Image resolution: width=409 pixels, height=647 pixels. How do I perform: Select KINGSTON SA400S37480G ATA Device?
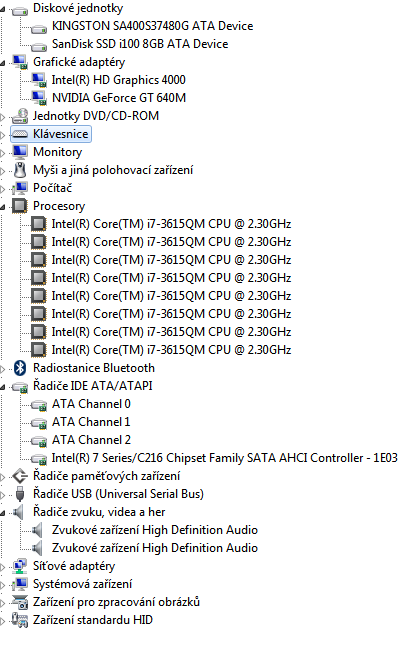[152, 26]
